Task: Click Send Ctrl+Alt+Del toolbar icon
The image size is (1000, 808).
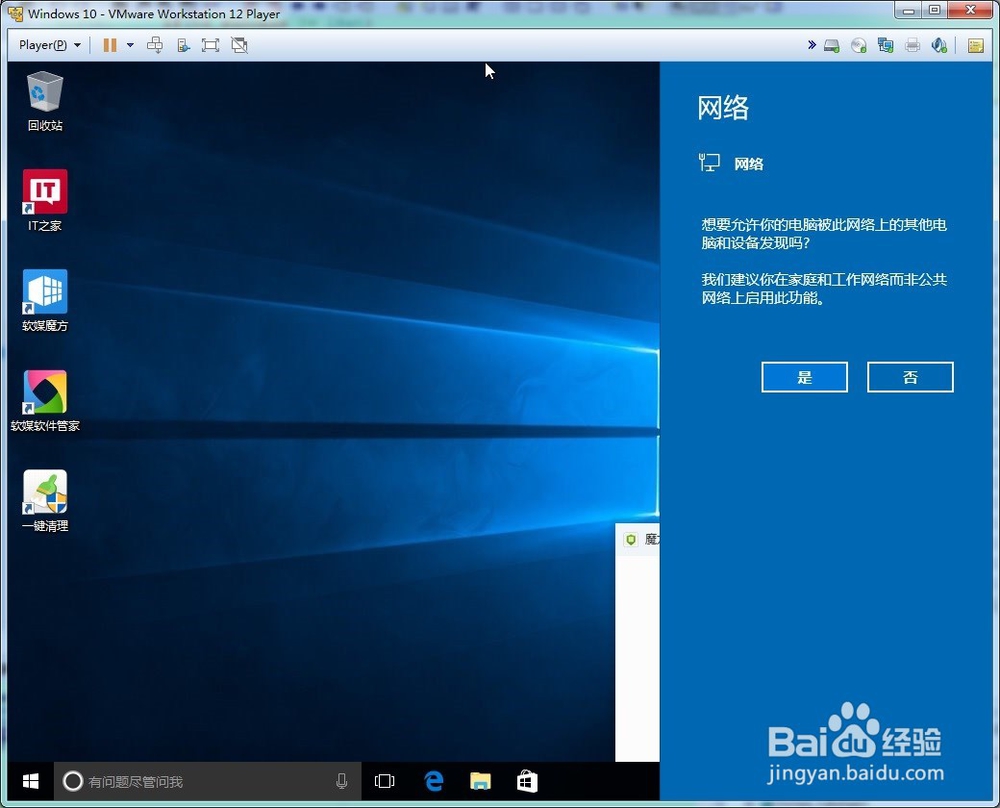Action: (155, 45)
